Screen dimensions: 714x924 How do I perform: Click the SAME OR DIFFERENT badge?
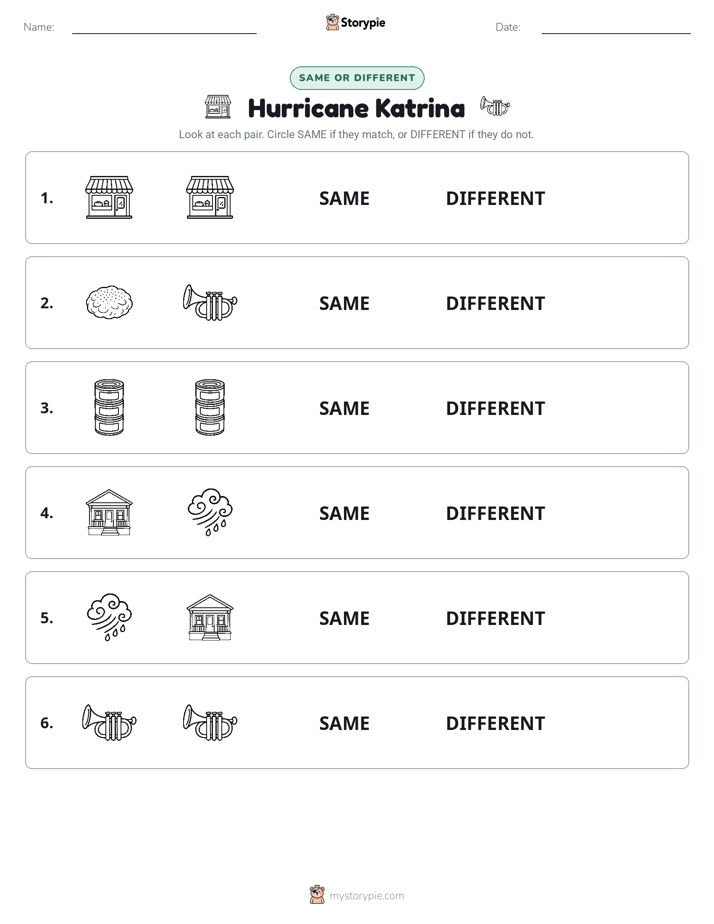coord(357,78)
